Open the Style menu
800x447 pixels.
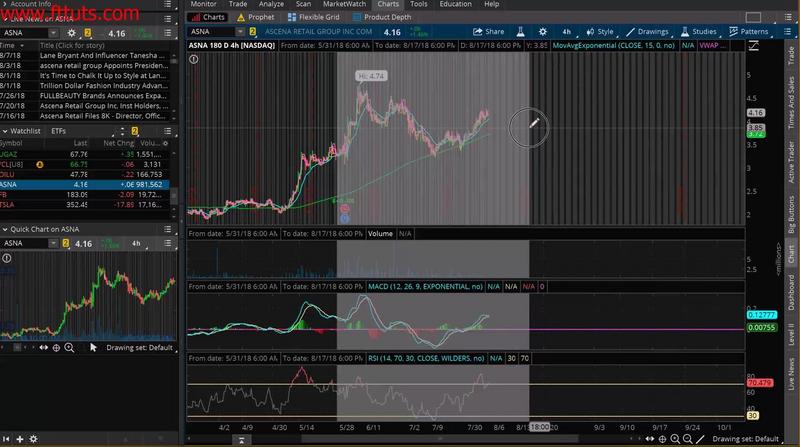click(600, 32)
